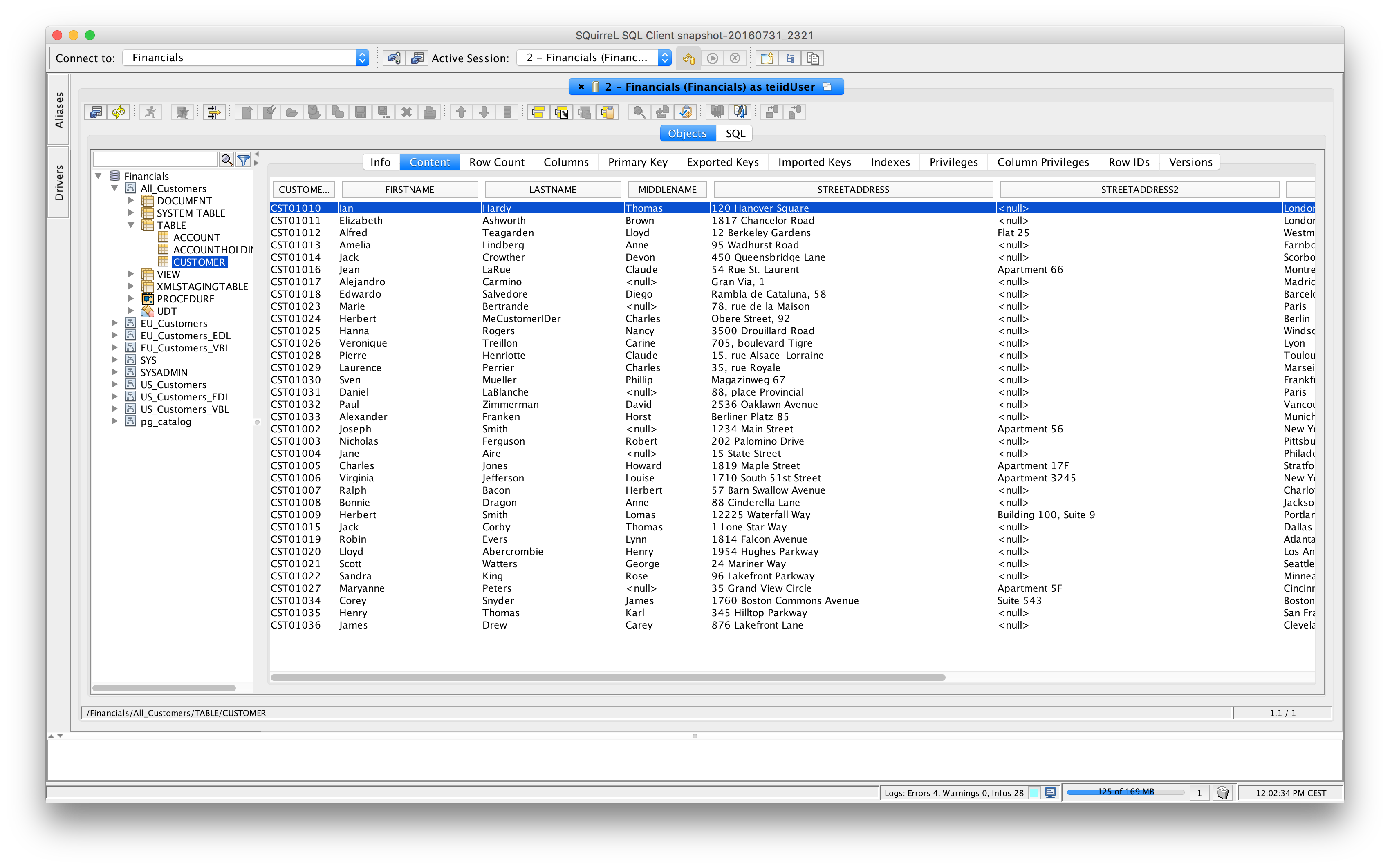Open the Connect to alias dropdown
The width and height of the screenshot is (1390, 868).
362,57
